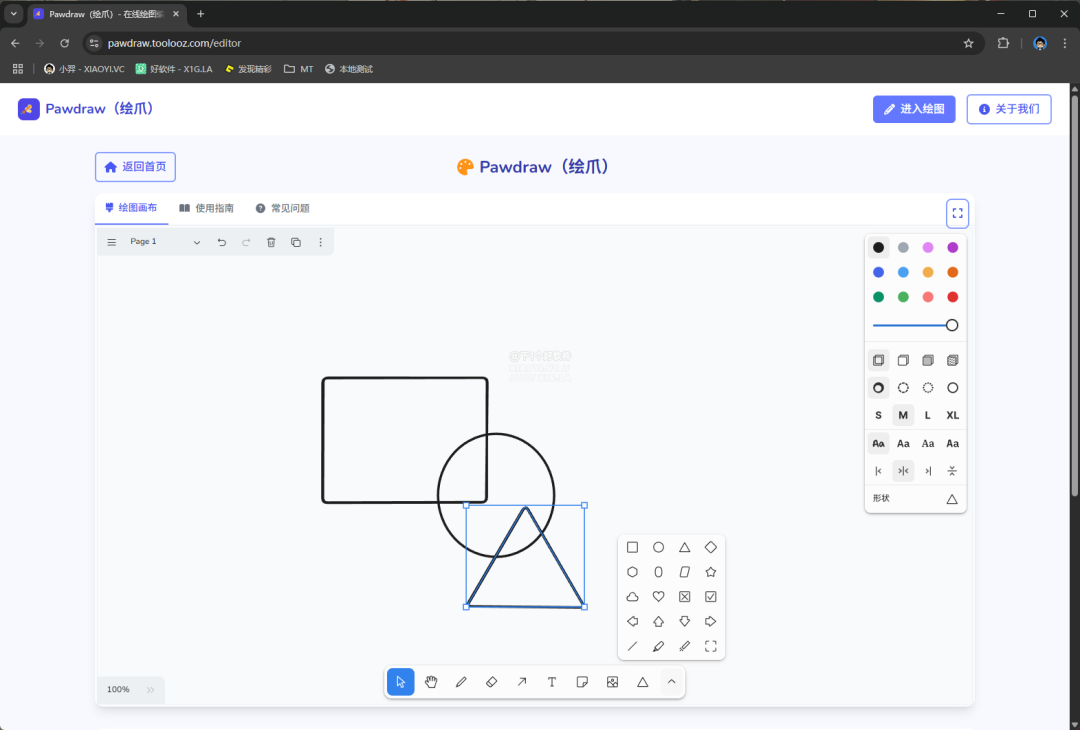This screenshot has height=730, width=1080.
Task: Select the Hand pan tool
Action: [431, 682]
